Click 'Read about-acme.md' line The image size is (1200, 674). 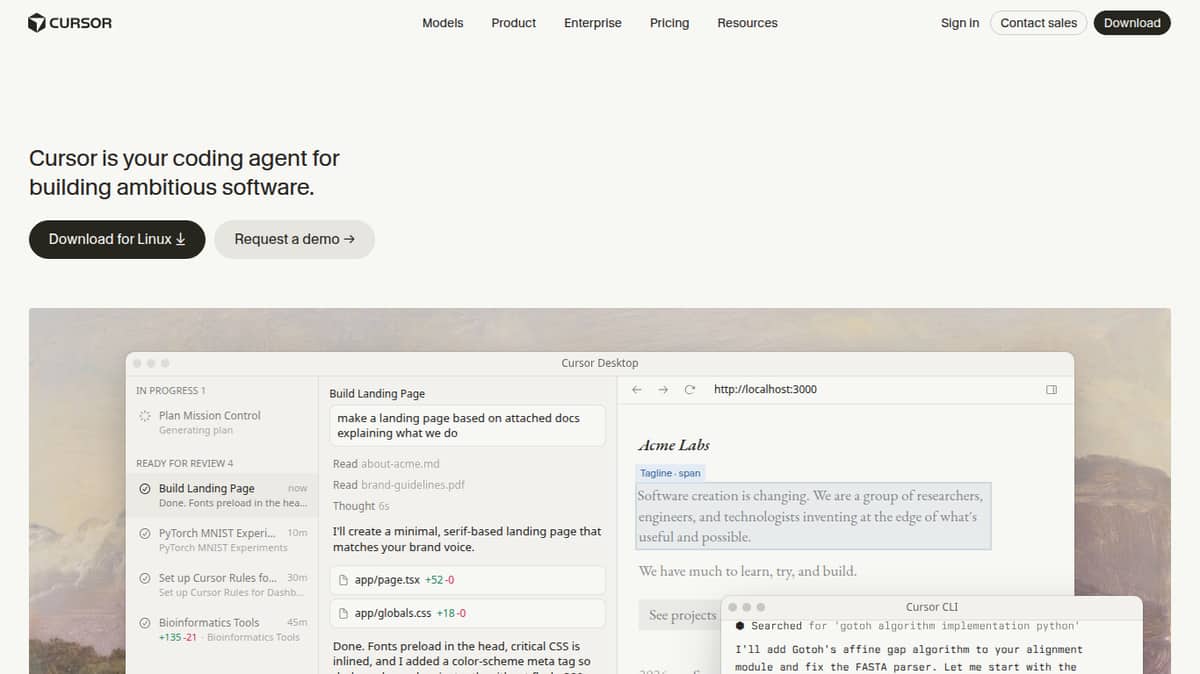386,463
